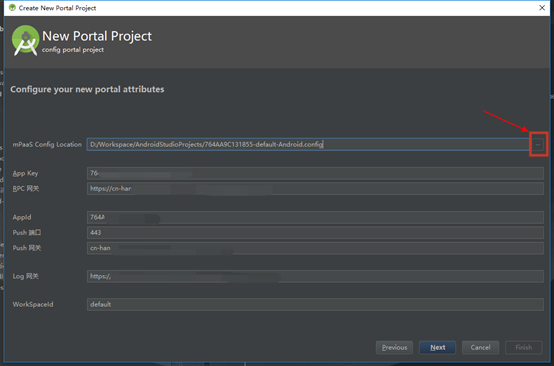Click the RPC gateway input field
This screenshot has height=366, width=554.
click(x=315, y=188)
